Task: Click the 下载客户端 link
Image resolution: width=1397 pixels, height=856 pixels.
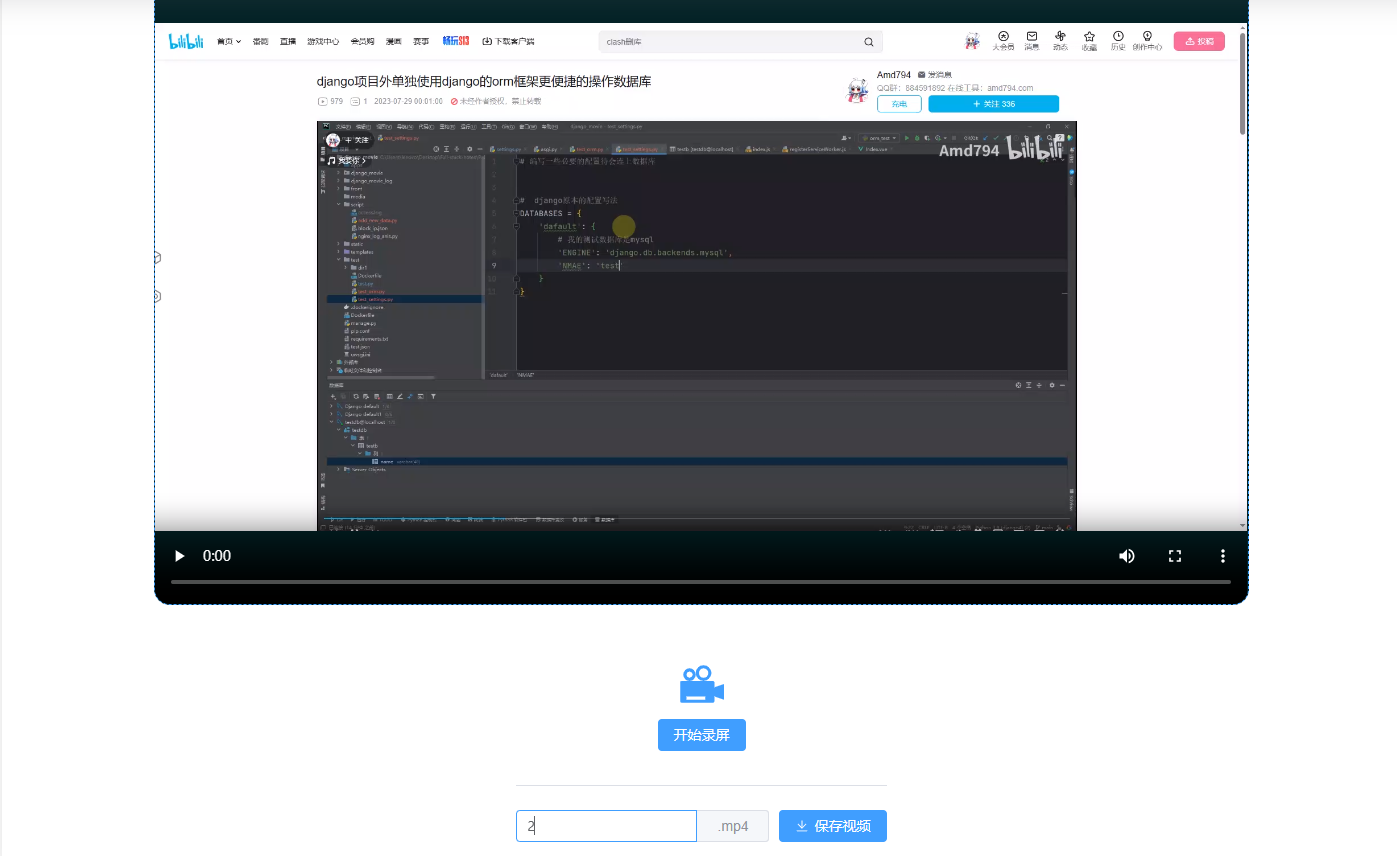Action: (x=509, y=42)
